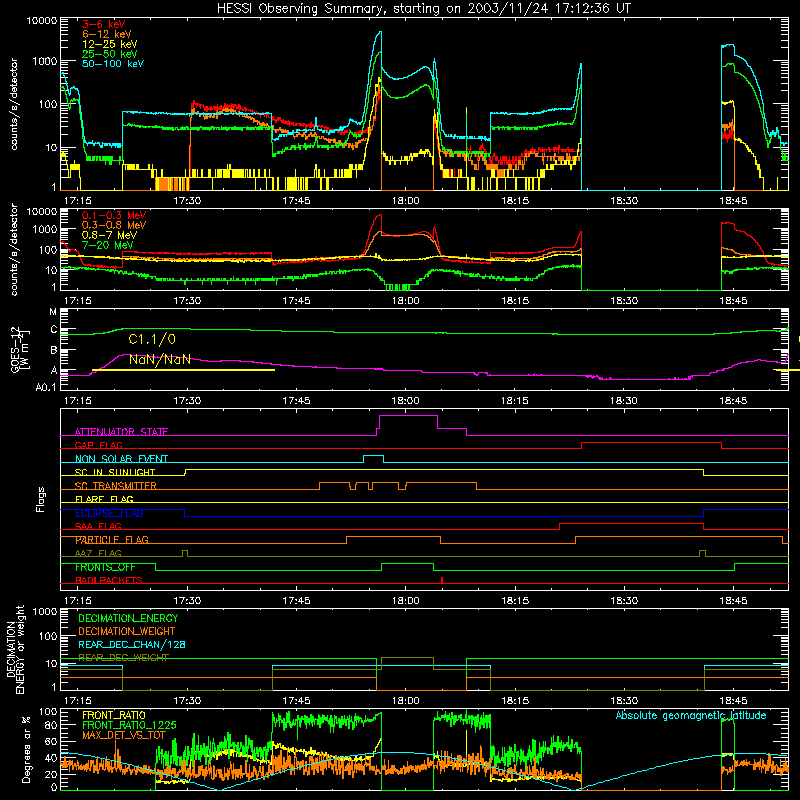Select the 6-12 keV legend label
Screen dimensions: 800x800
(107, 34)
